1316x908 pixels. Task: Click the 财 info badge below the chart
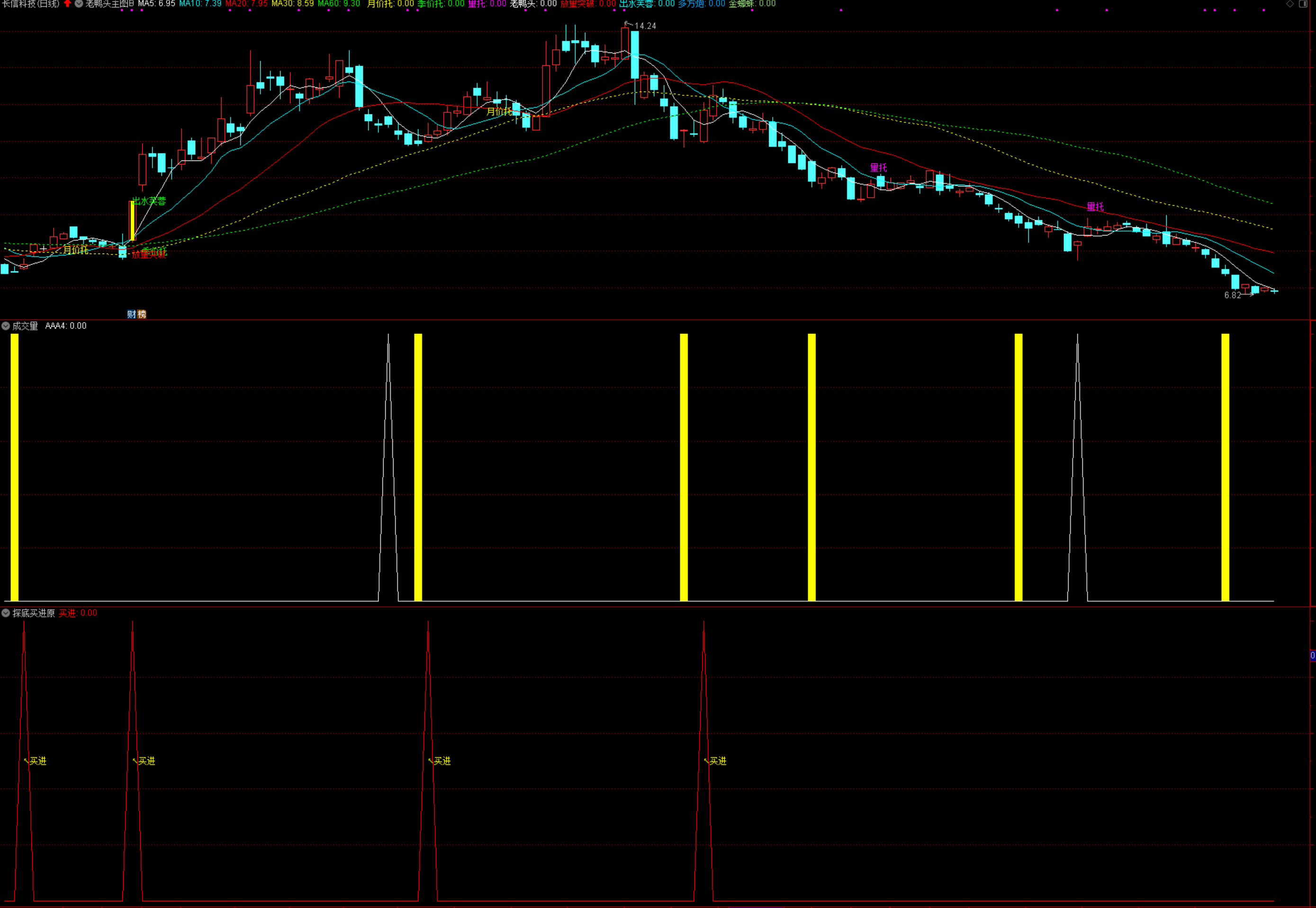[x=131, y=314]
